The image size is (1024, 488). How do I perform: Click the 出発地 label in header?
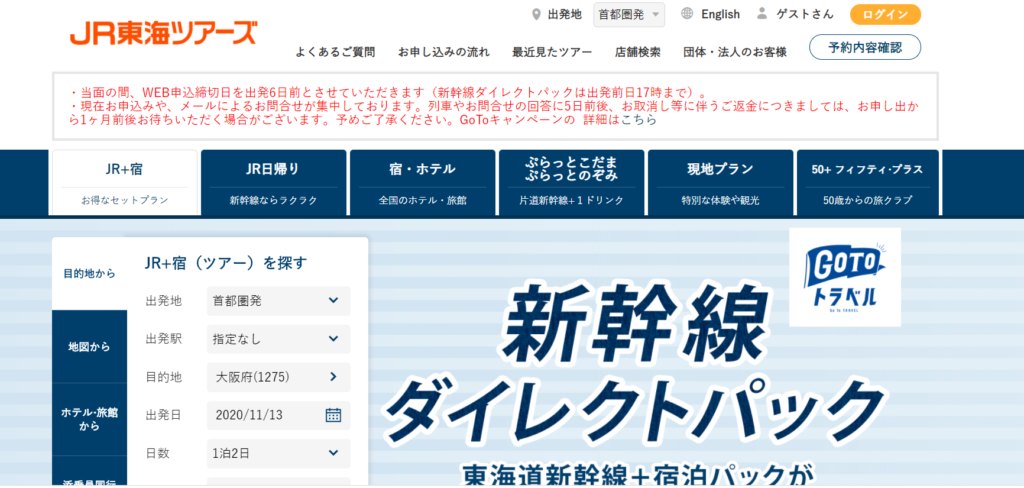click(564, 14)
